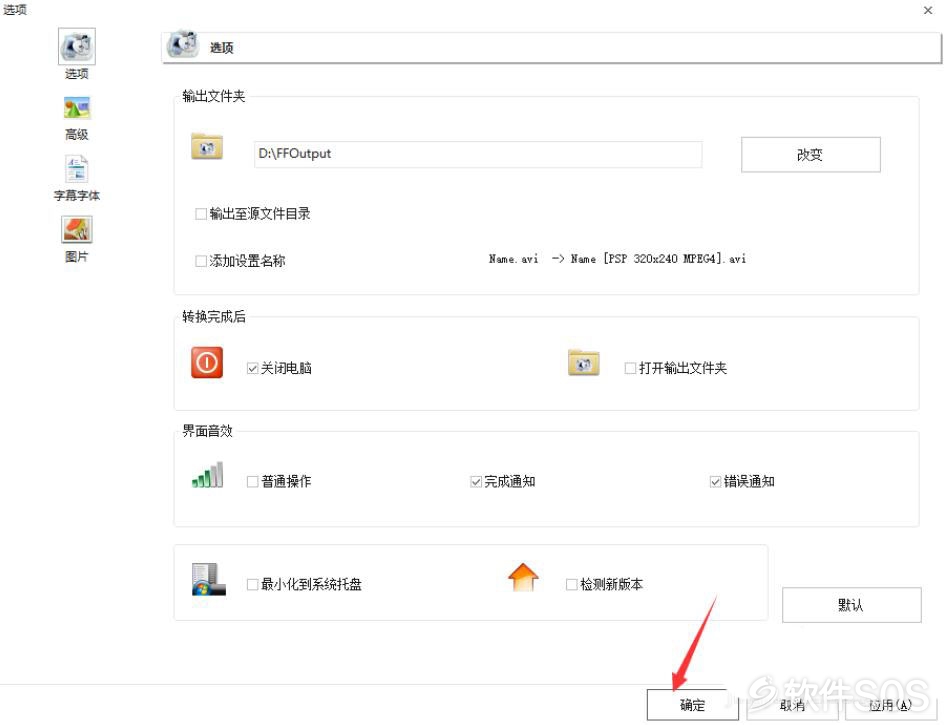The image size is (944, 725).
Task: Click the Name.avi naming example text
Action: (x=617, y=259)
